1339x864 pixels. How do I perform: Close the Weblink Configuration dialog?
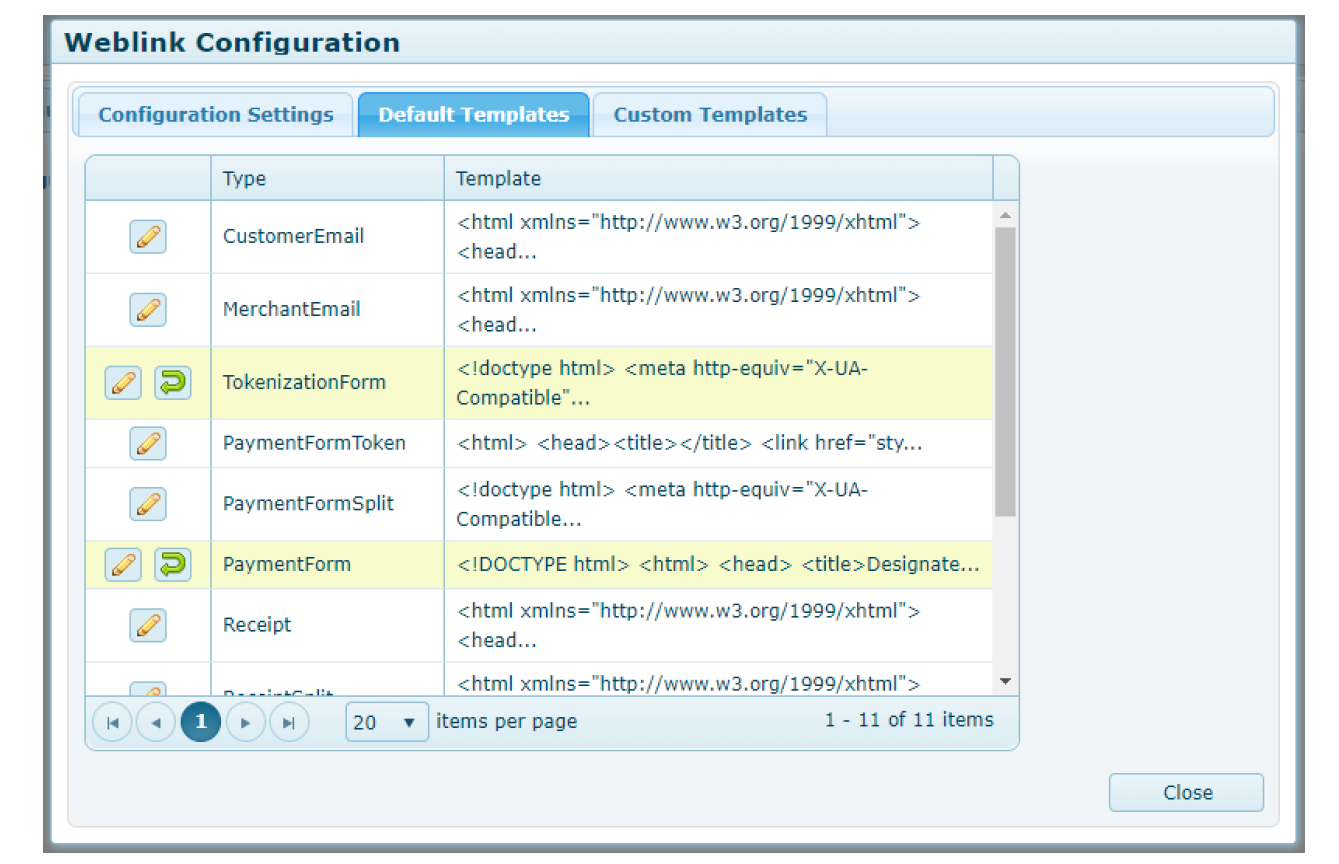click(1185, 792)
